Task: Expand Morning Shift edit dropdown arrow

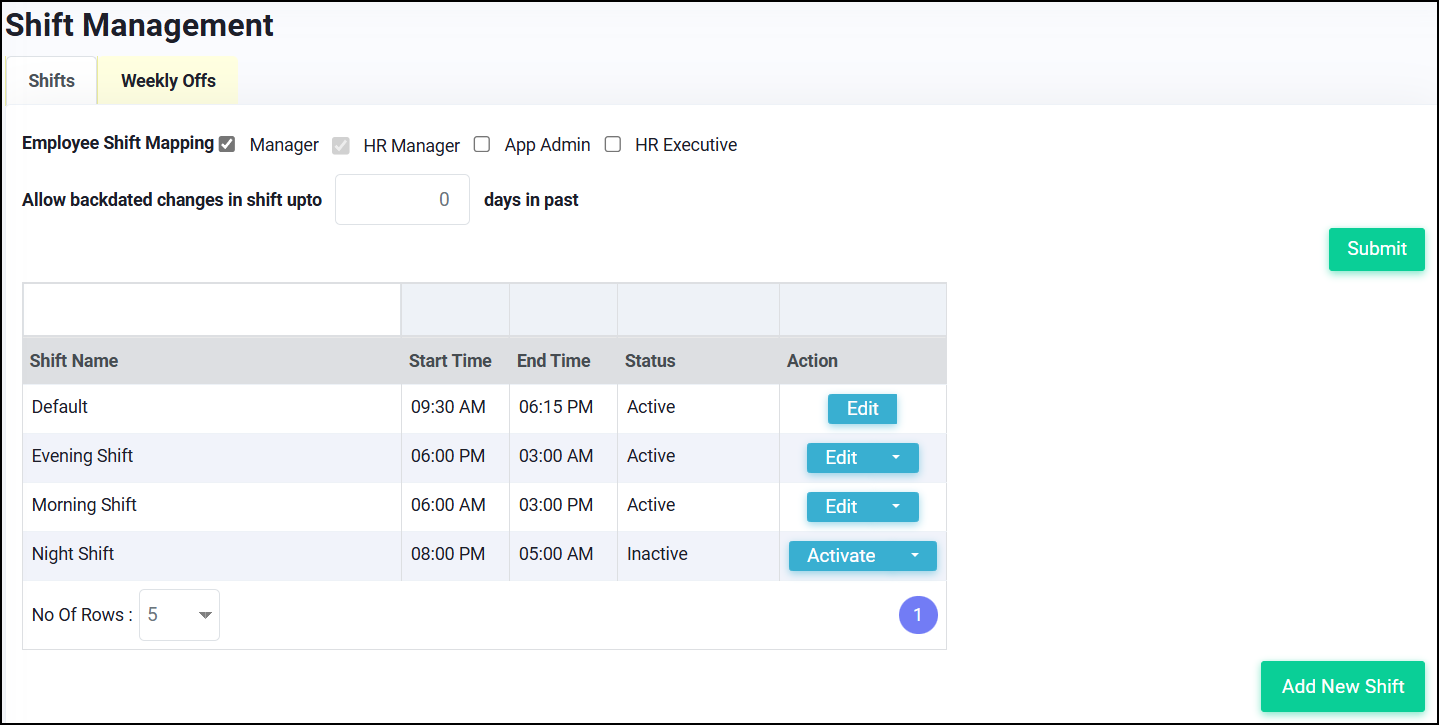Action: click(x=896, y=507)
